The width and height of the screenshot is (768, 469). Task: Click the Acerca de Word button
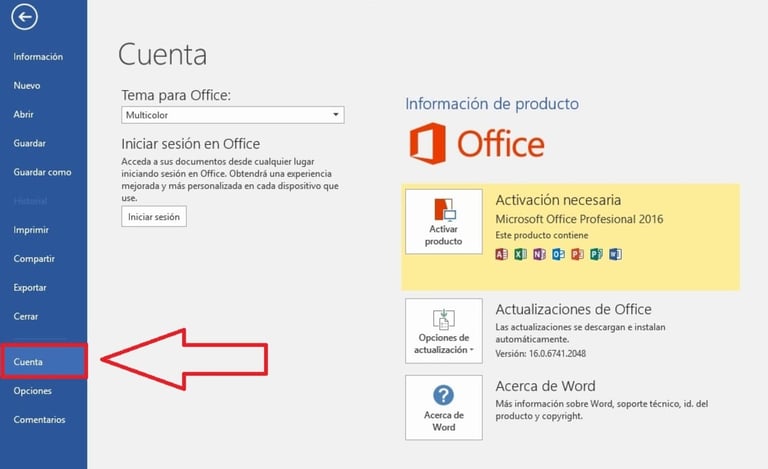(444, 408)
